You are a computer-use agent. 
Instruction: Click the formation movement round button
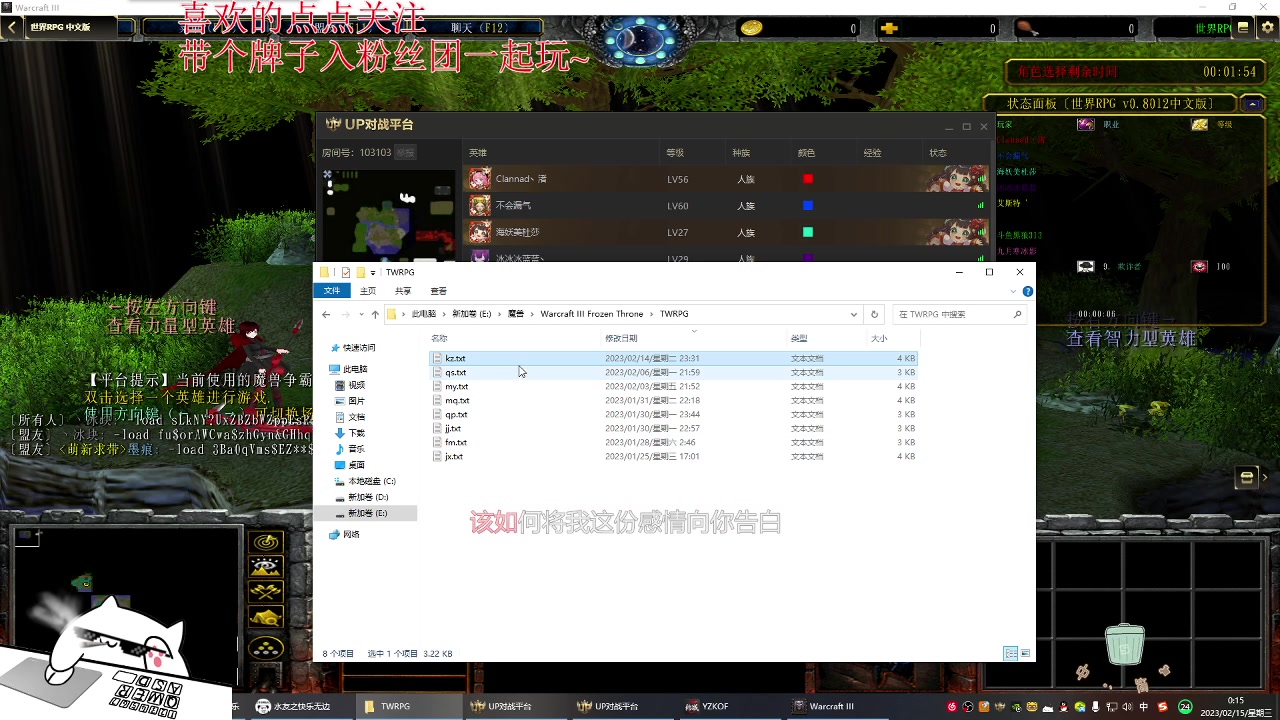[x=265, y=648]
